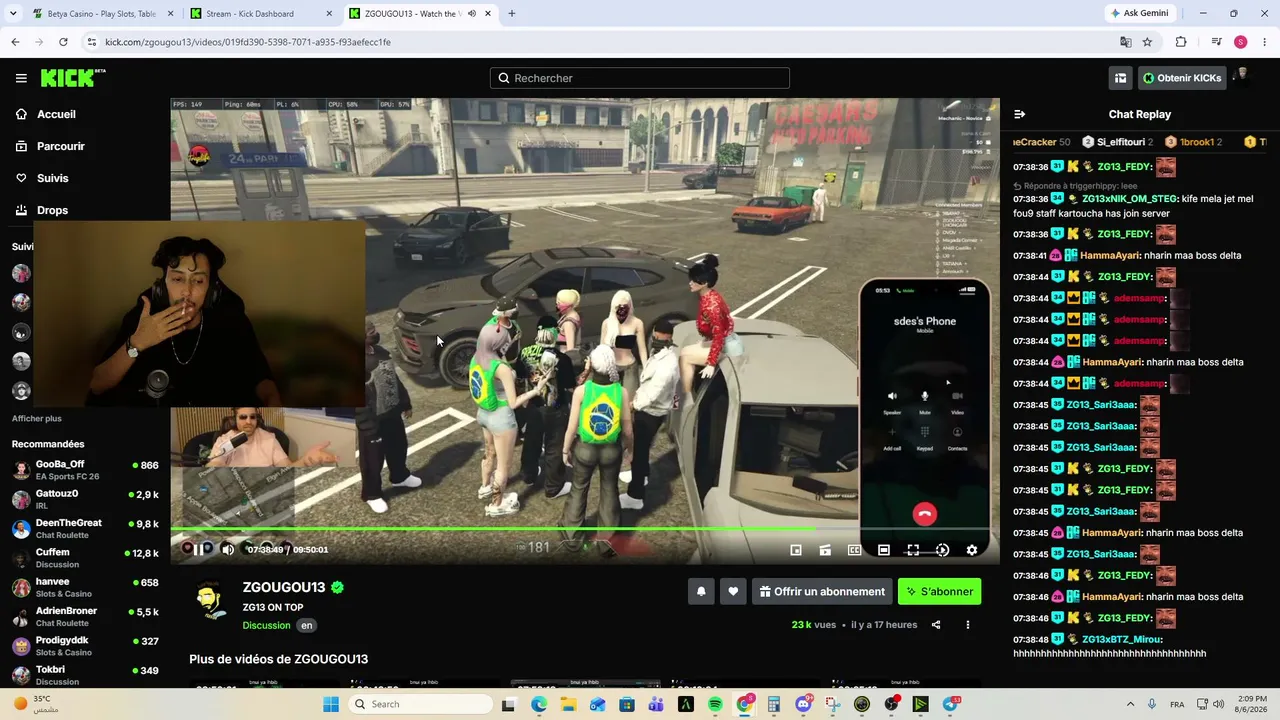Open hanvee recommended channel
1280x720 pixels.
[85, 587]
